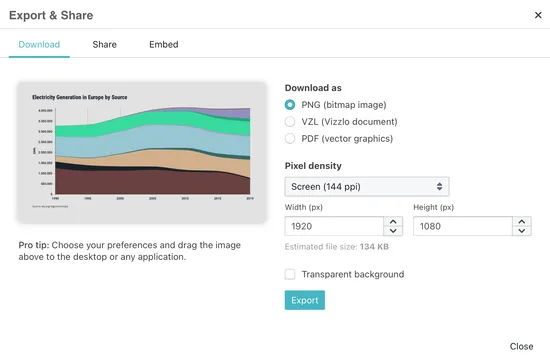
Task: Close the Export & Share dialog via X icon
Action: click(538, 15)
